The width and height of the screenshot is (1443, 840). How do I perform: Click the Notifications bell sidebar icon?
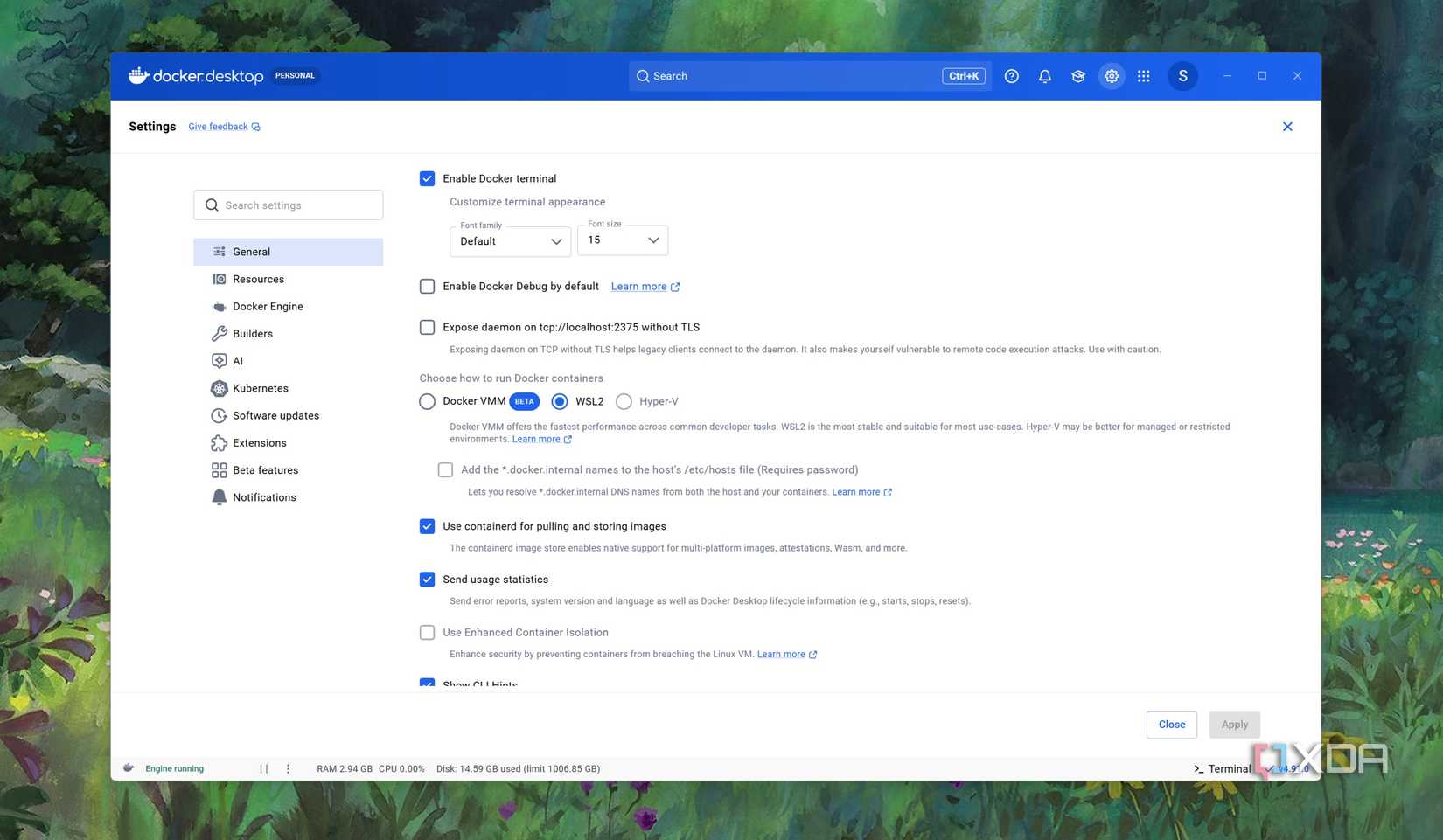[x=220, y=497]
